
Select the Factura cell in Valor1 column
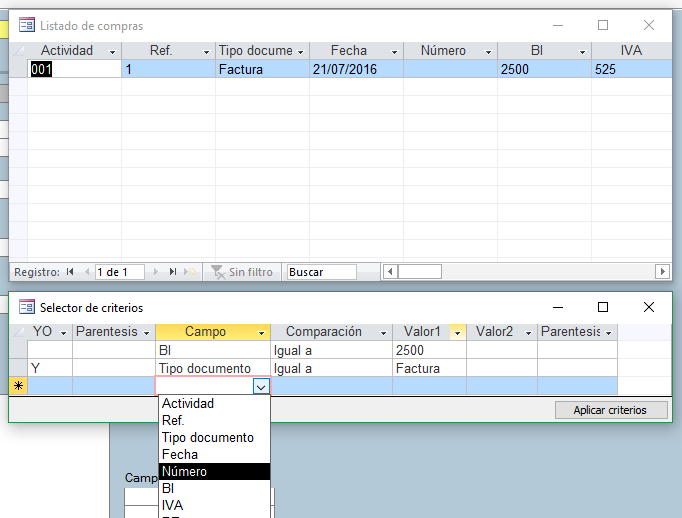point(428,368)
